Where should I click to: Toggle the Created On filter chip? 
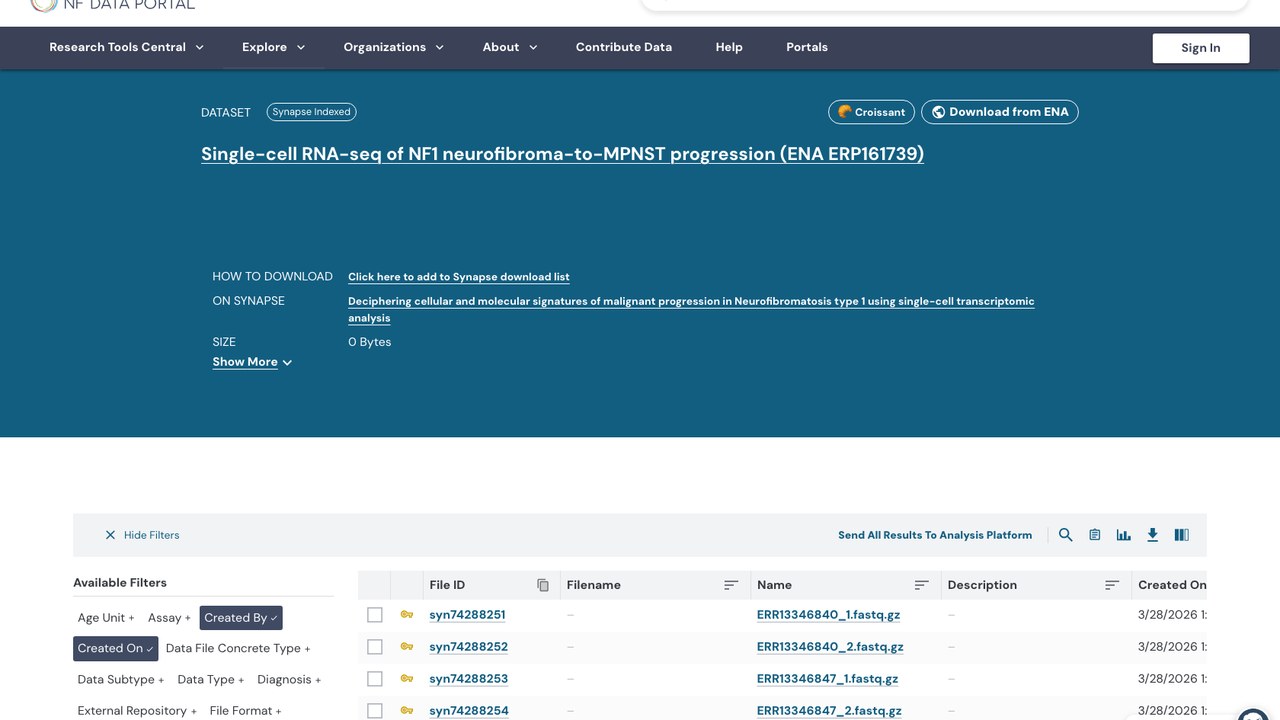coord(116,648)
